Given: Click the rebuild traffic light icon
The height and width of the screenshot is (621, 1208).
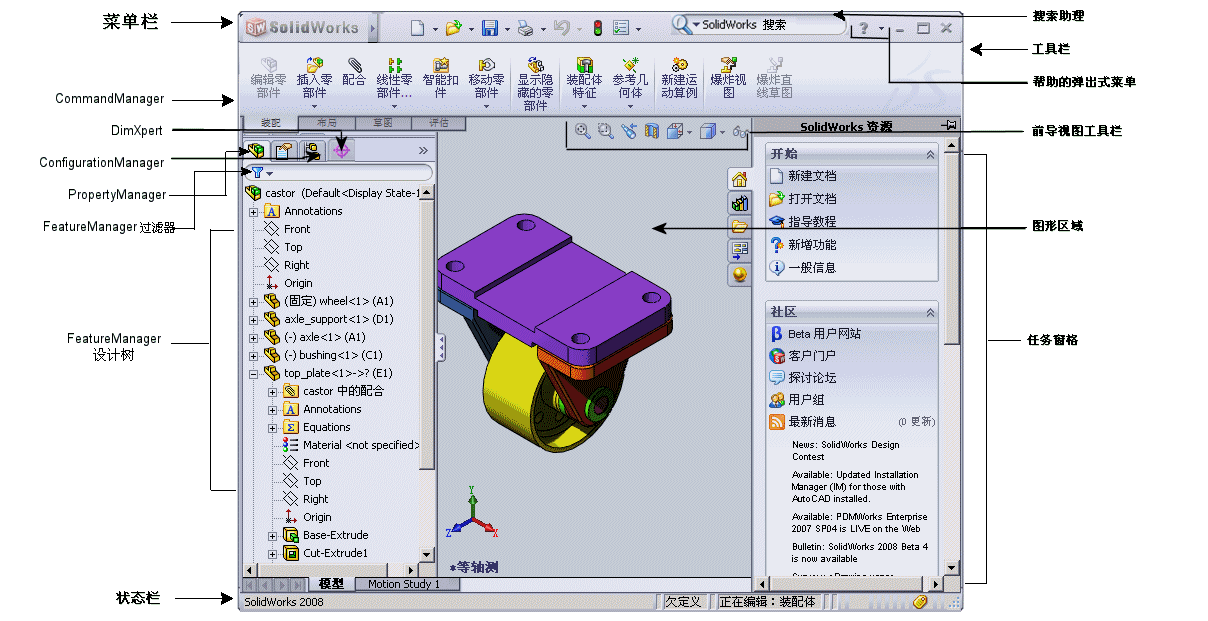Looking at the screenshot, I should pyautogui.click(x=598, y=28).
